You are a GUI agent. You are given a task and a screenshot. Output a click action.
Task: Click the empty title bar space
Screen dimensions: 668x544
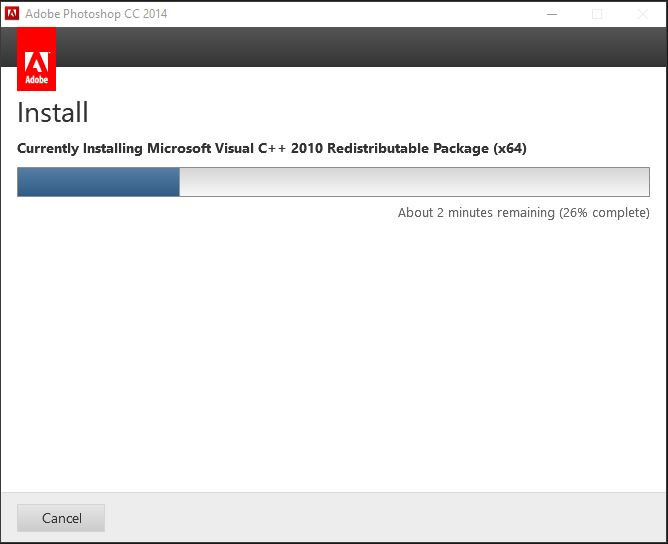coord(350,13)
